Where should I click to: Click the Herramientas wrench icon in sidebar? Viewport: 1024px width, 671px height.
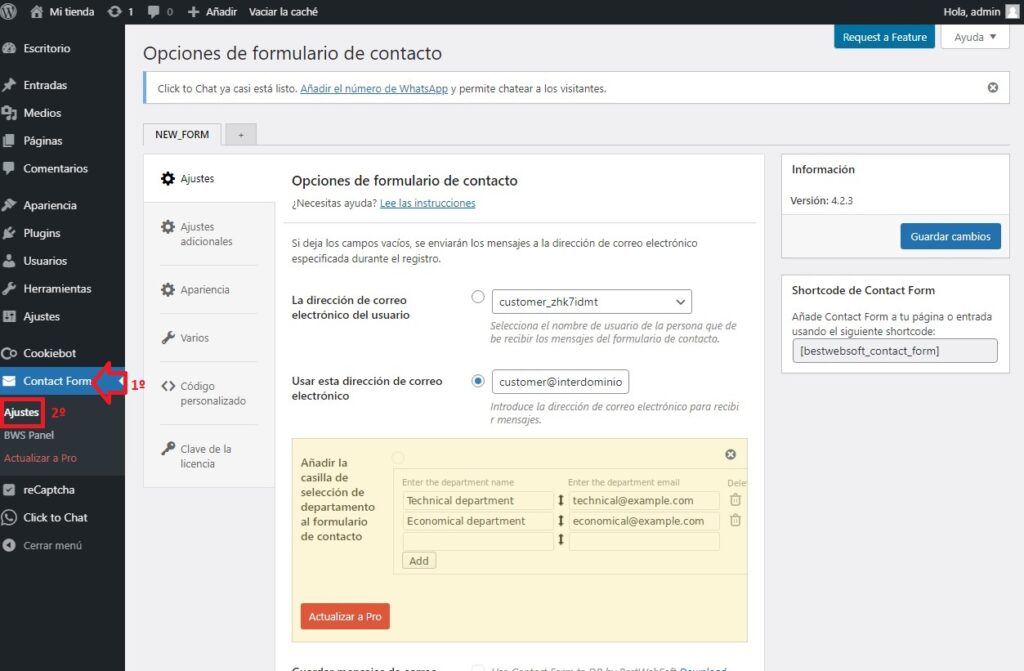[x=9, y=288]
